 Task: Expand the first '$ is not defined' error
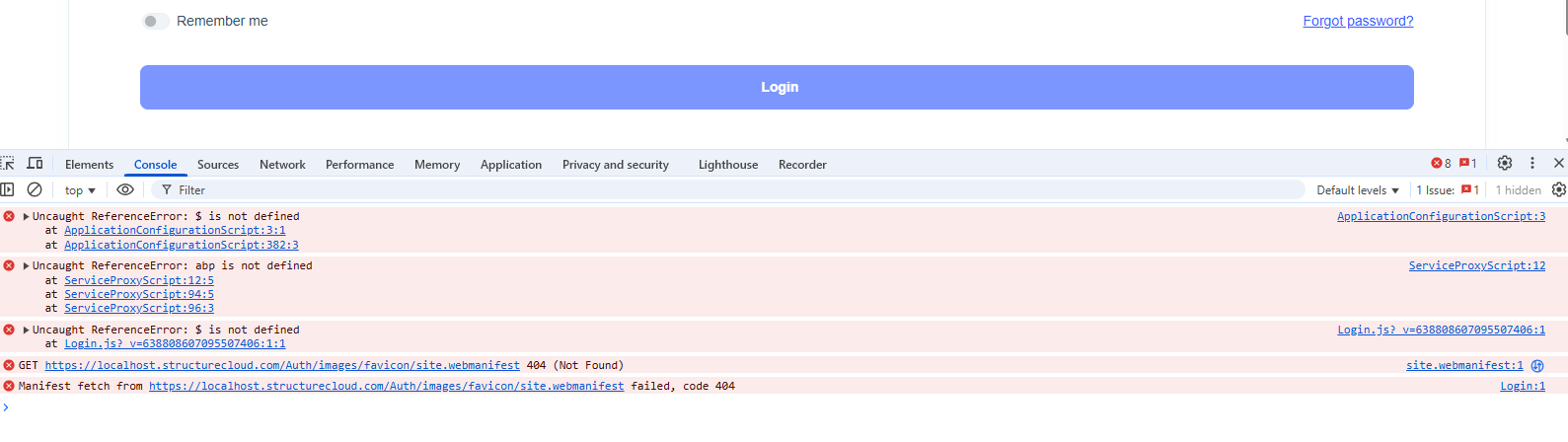(x=26, y=216)
